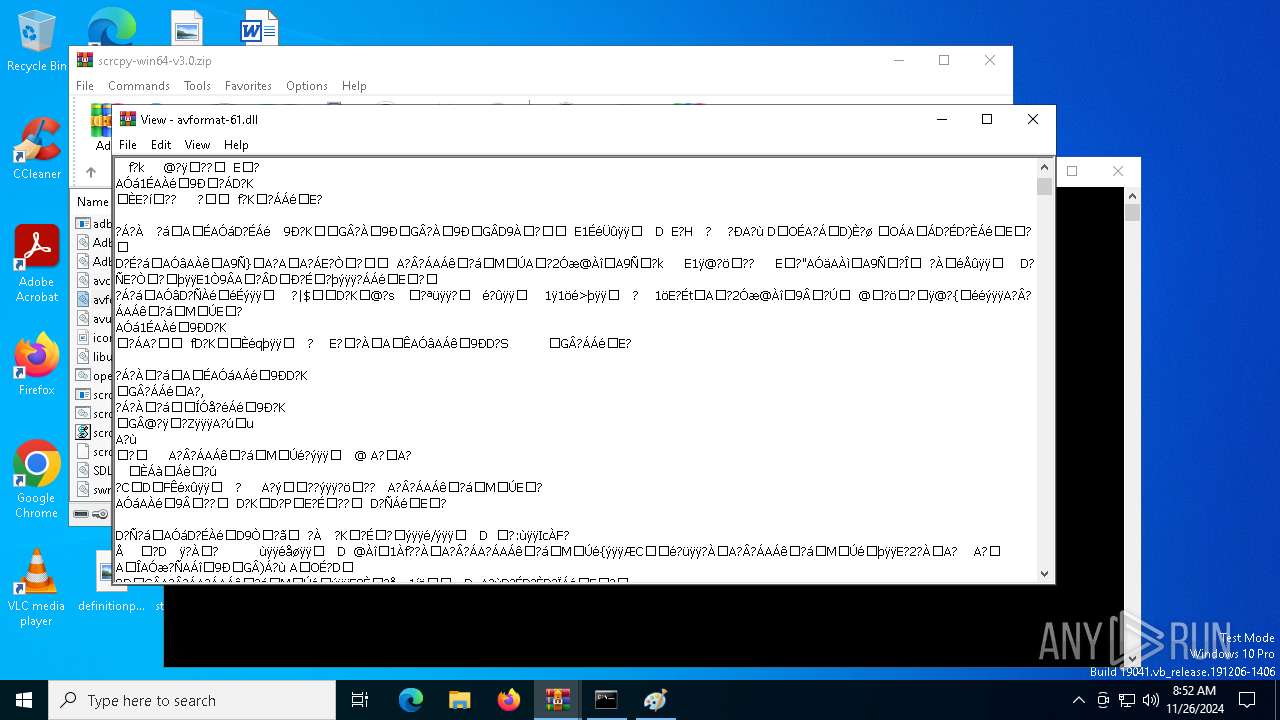Click the console window scrollbar up arrow

[1132, 194]
